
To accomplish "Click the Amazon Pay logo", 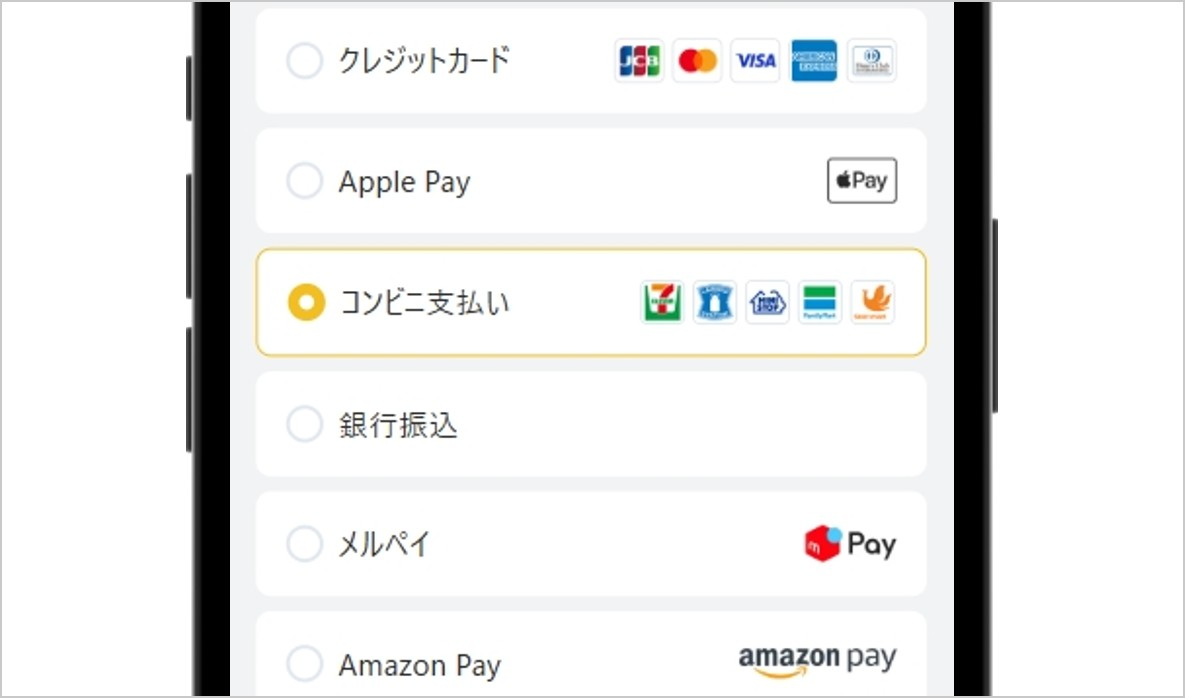I will tap(818, 658).
